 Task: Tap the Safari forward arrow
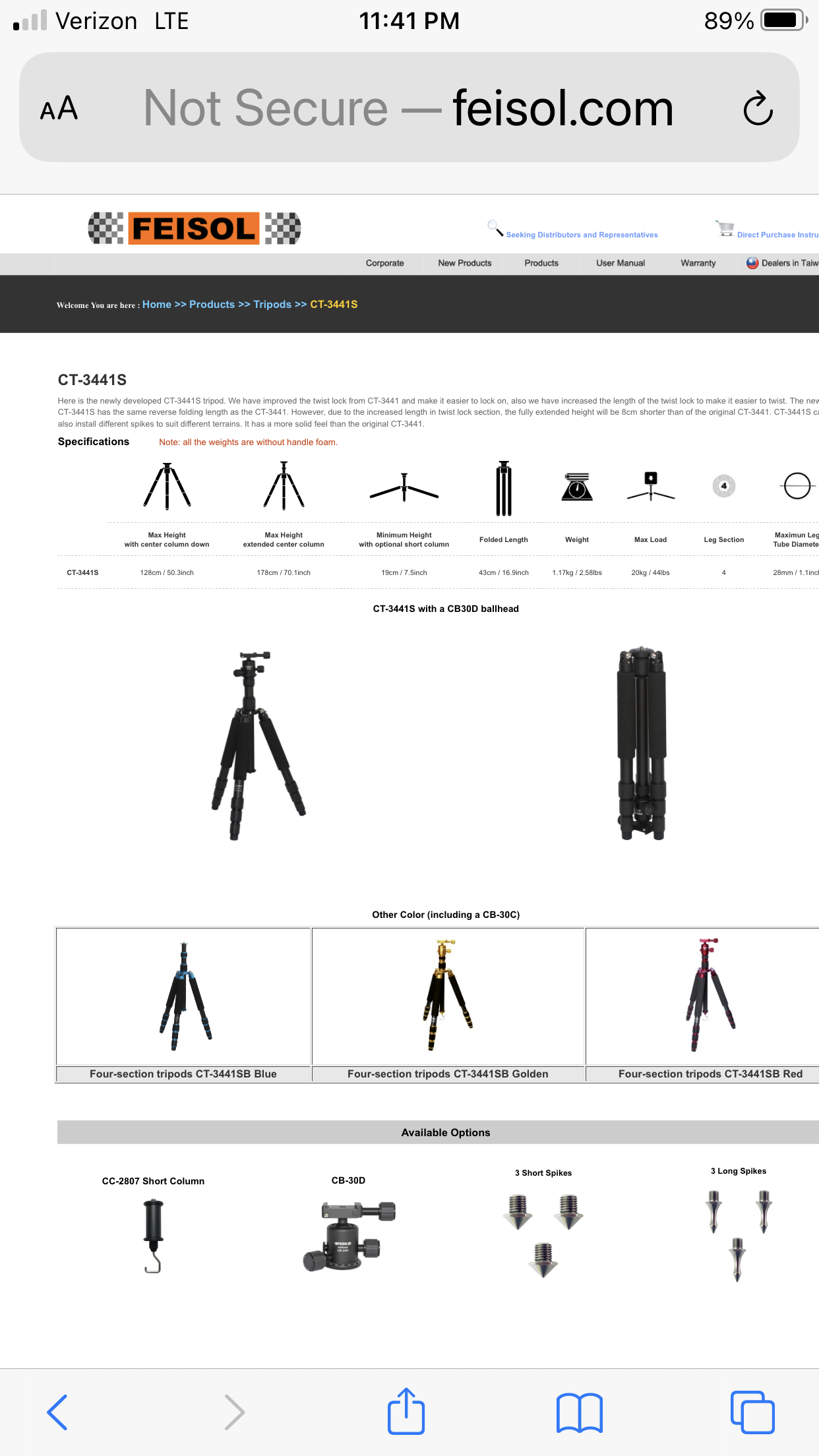[234, 1412]
